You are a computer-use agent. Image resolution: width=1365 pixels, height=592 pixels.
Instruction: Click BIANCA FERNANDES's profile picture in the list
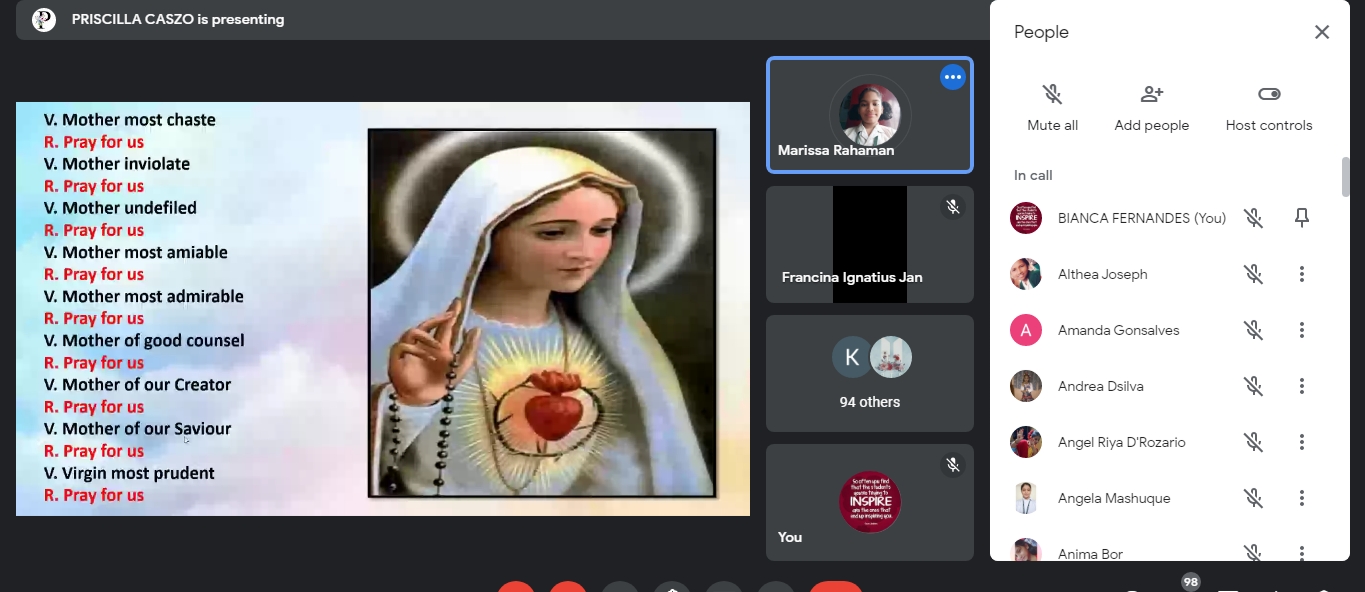(x=1026, y=218)
